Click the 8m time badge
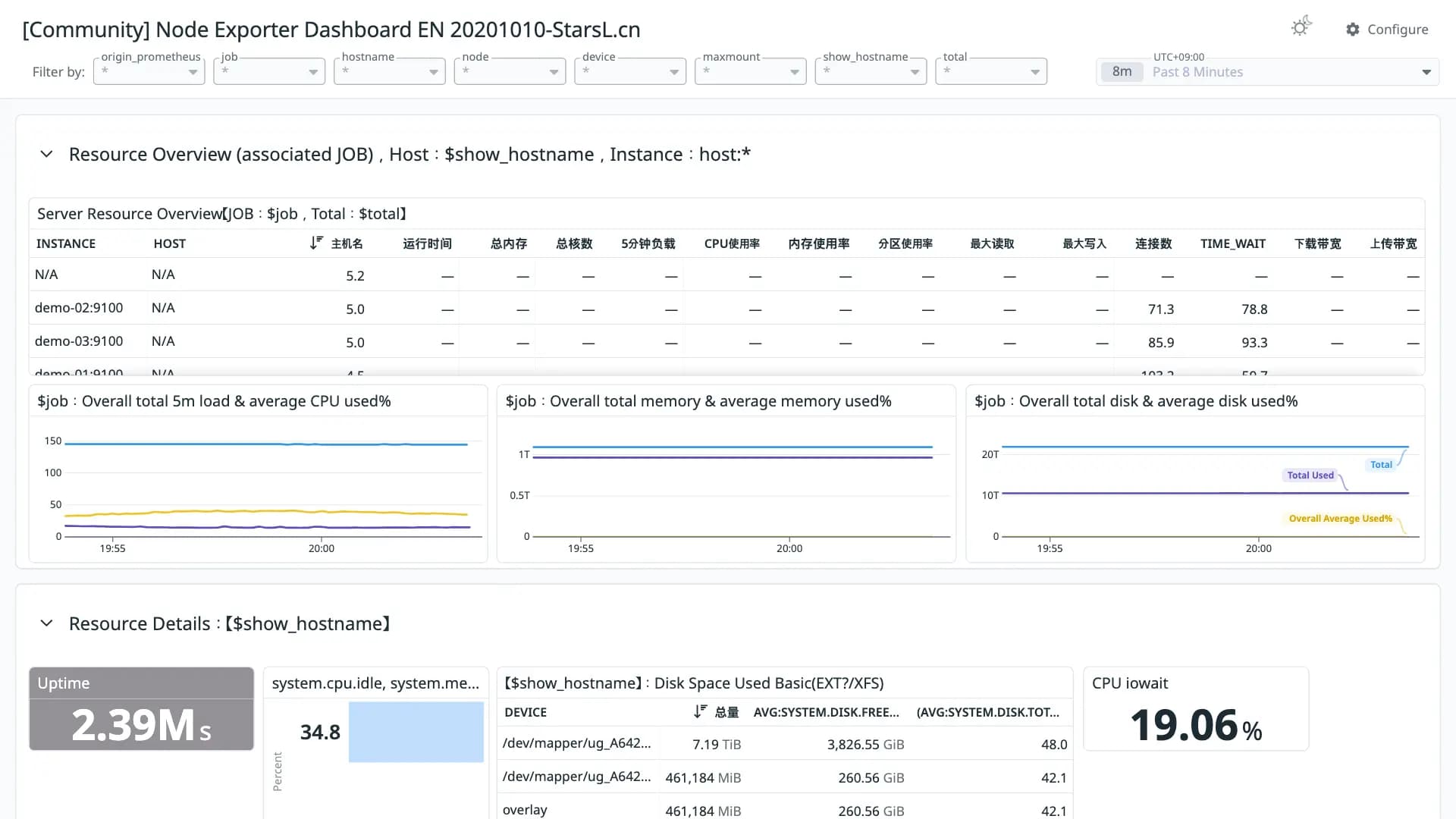 1122,72
